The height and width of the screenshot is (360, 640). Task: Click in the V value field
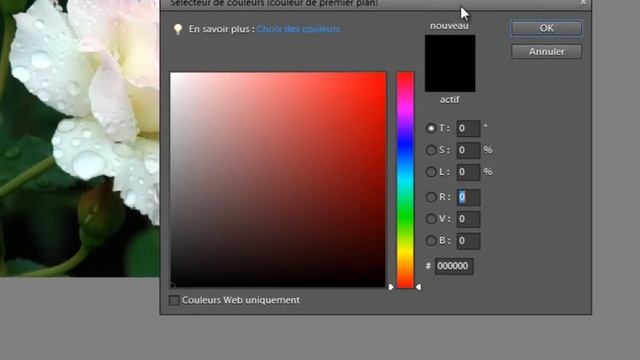point(468,219)
